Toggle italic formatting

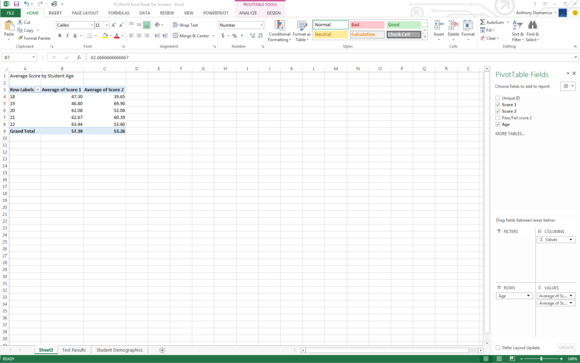point(67,36)
